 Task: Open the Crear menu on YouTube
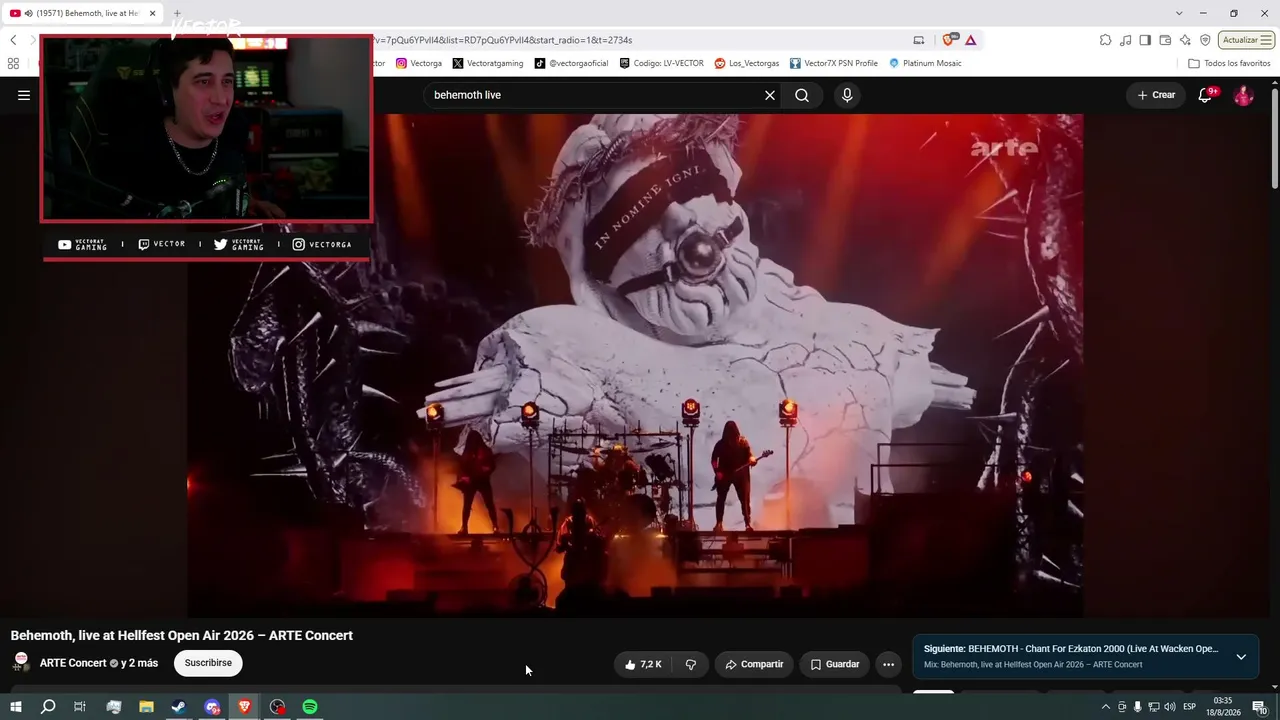[1156, 95]
